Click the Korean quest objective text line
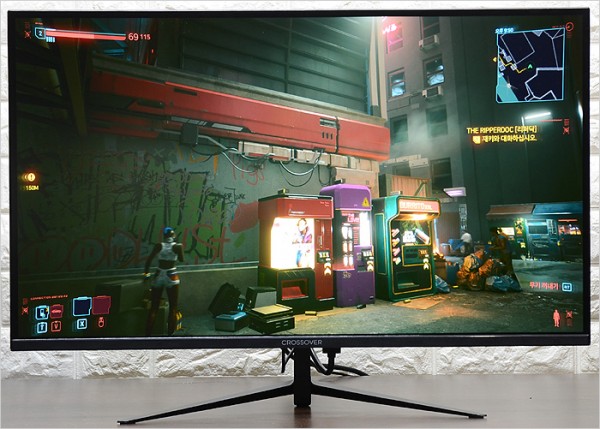The width and height of the screenshot is (600, 429). 509,139
